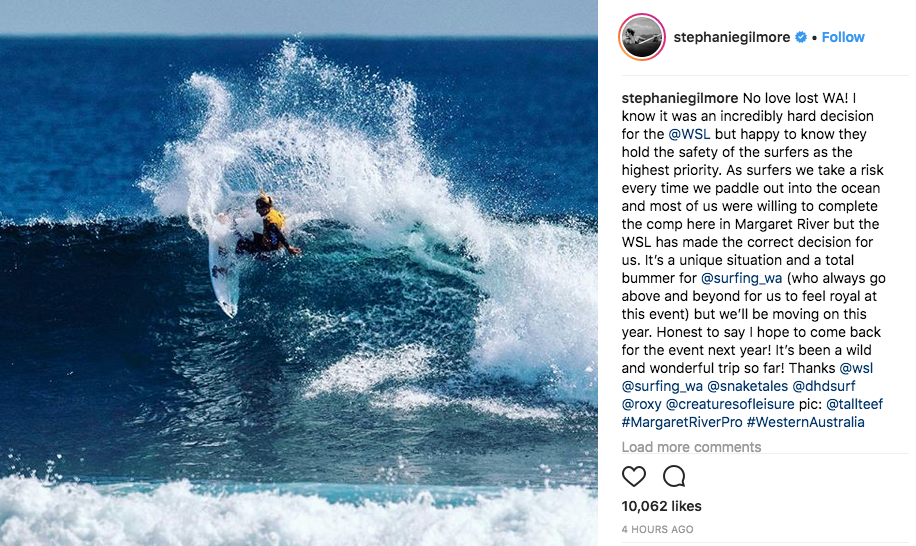Open the bold stephaniegilmore name starting the caption
The height and width of the screenshot is (546, 916).
[x=680, y=98]
